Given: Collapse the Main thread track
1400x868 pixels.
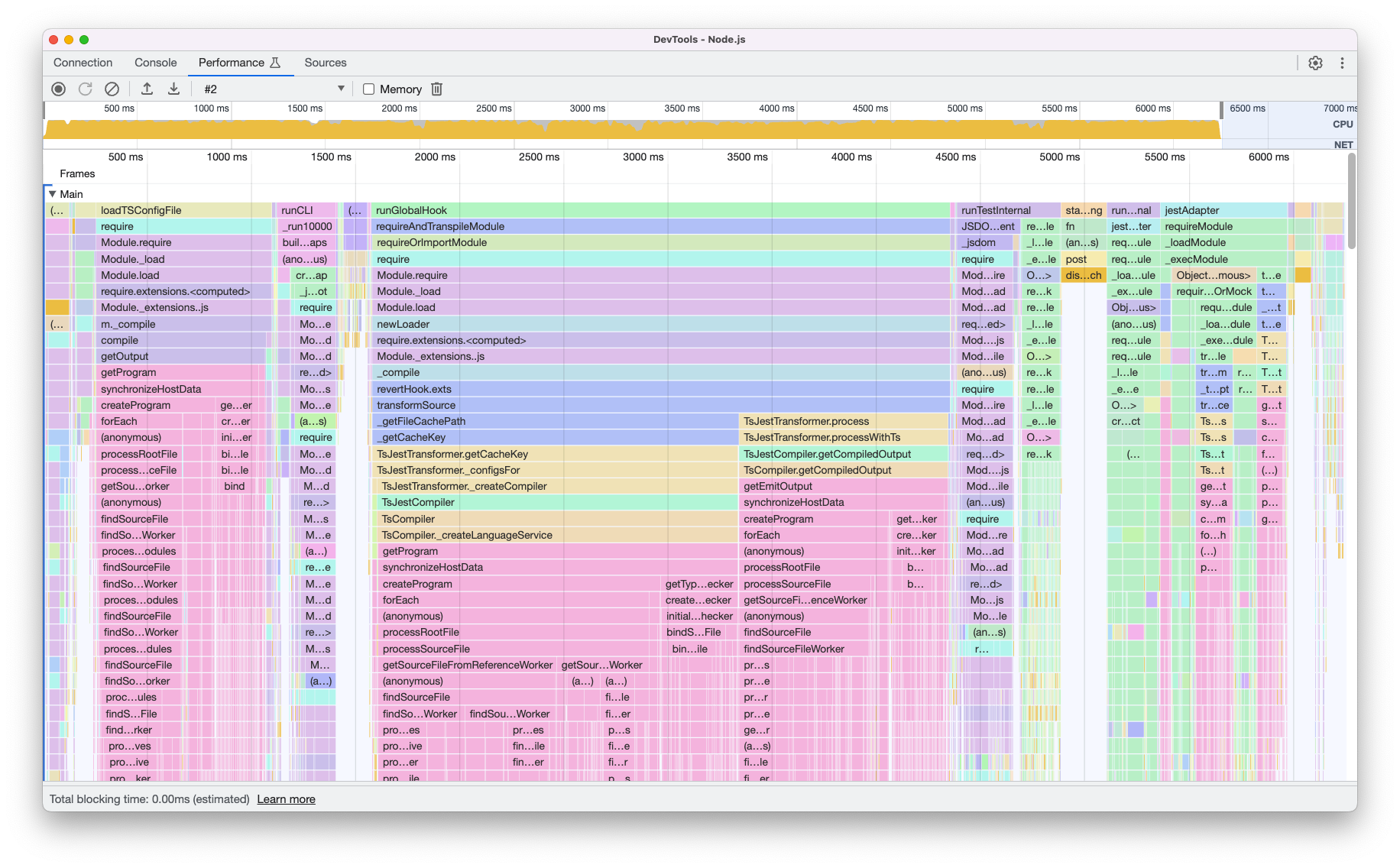Looking at the screenshot, I should coord(52,194).
